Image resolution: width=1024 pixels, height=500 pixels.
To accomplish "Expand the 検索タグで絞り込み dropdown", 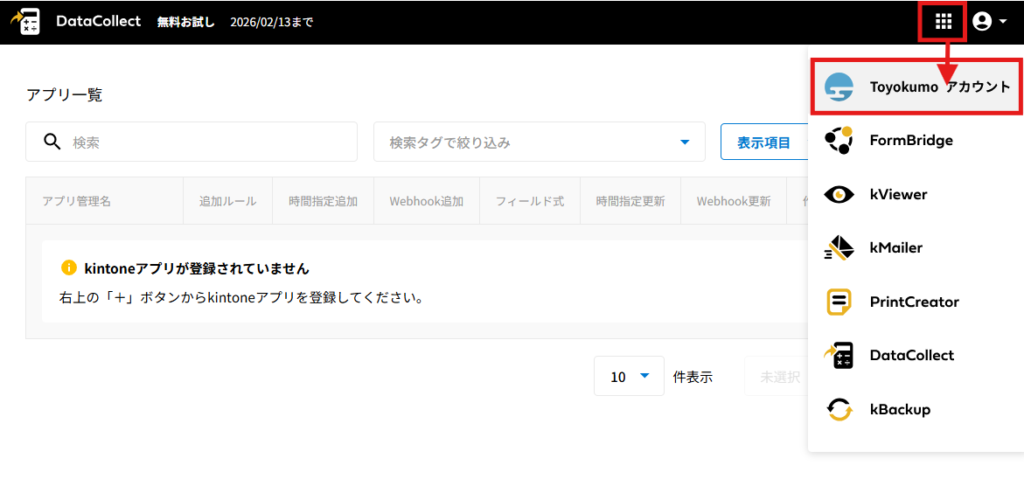I will click(x=539, y=142).
